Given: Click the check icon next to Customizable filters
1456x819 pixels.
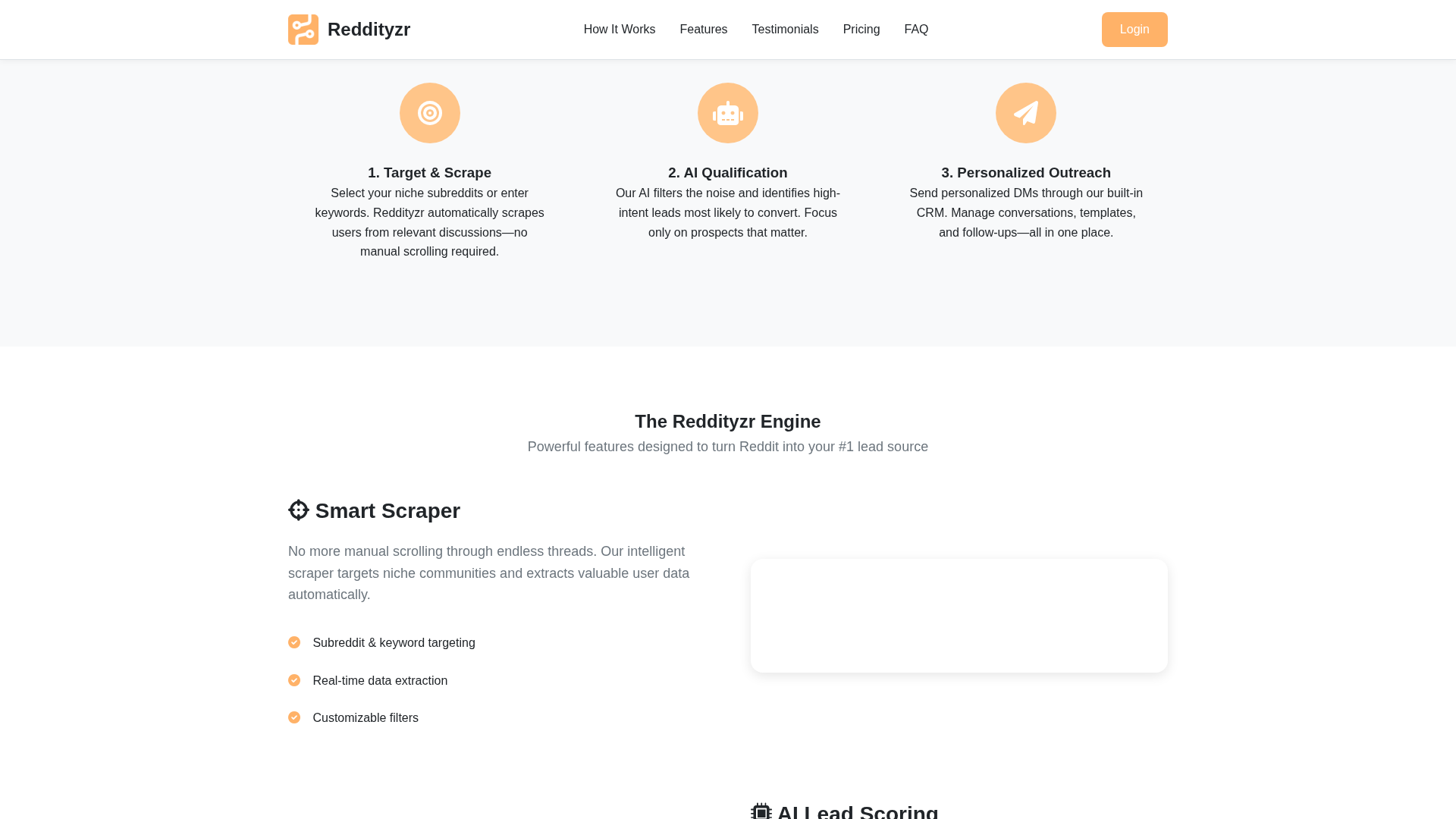Looking at the screenshot, I should [x=294, y=717].
